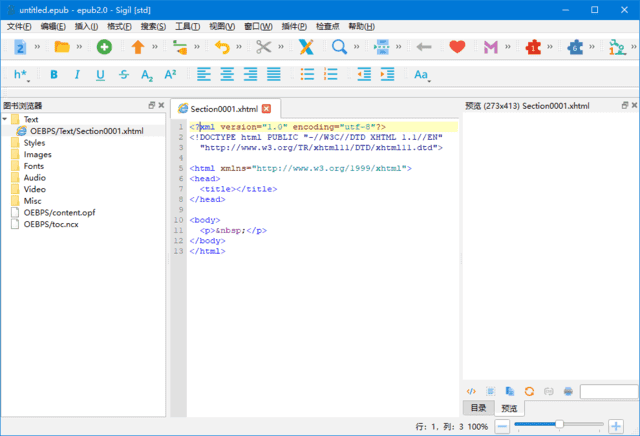The image size is (640, 436).
Task: Open the heading style h* dropdown
Action: click(21, 75)
